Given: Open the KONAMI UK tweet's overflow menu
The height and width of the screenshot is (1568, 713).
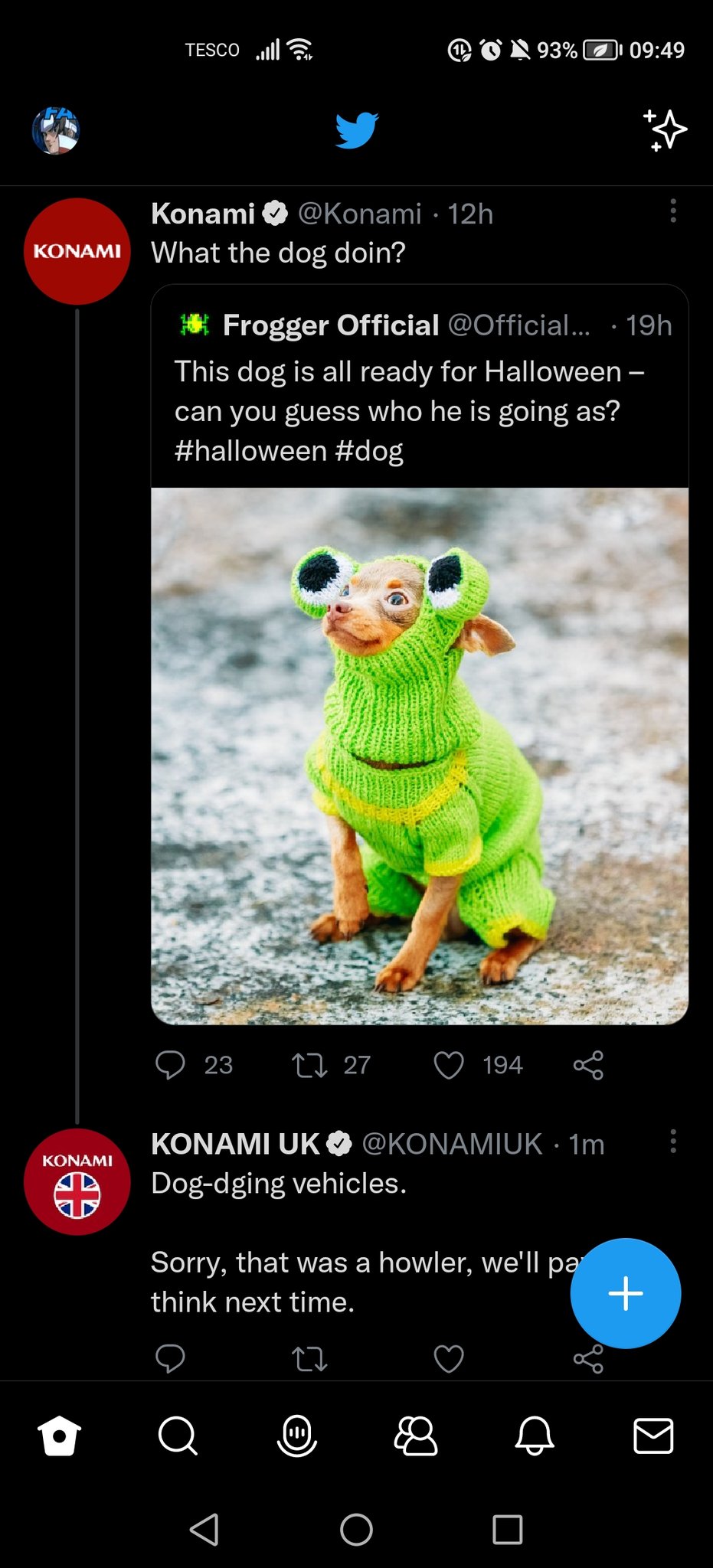Looking at the screenshot, I should 673,1141.
